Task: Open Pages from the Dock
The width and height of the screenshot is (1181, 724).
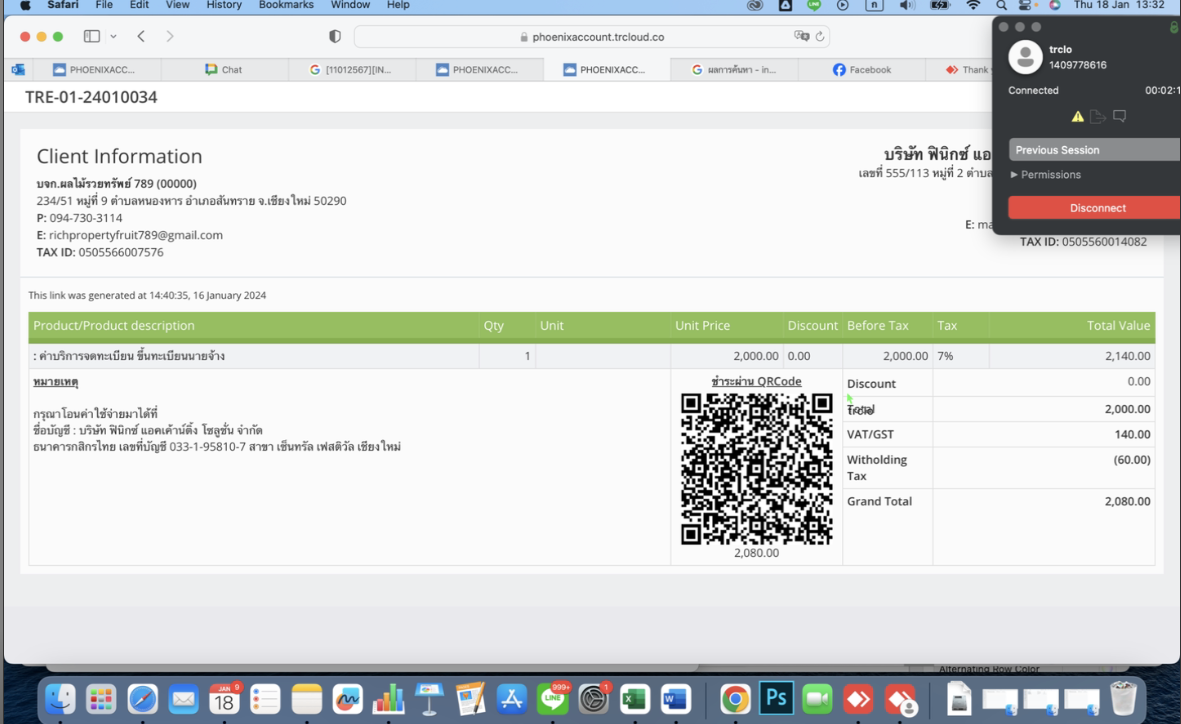Action: (x=471, y=699)
